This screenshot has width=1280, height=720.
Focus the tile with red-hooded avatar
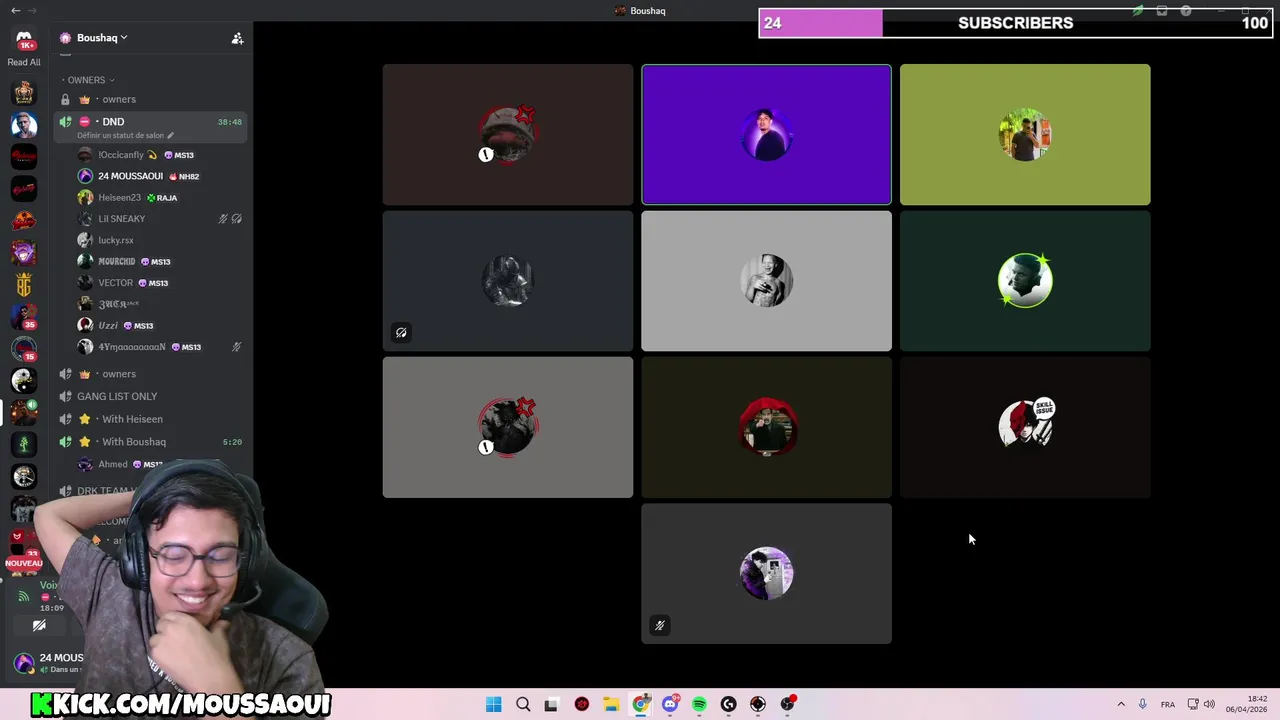(766, 427)
